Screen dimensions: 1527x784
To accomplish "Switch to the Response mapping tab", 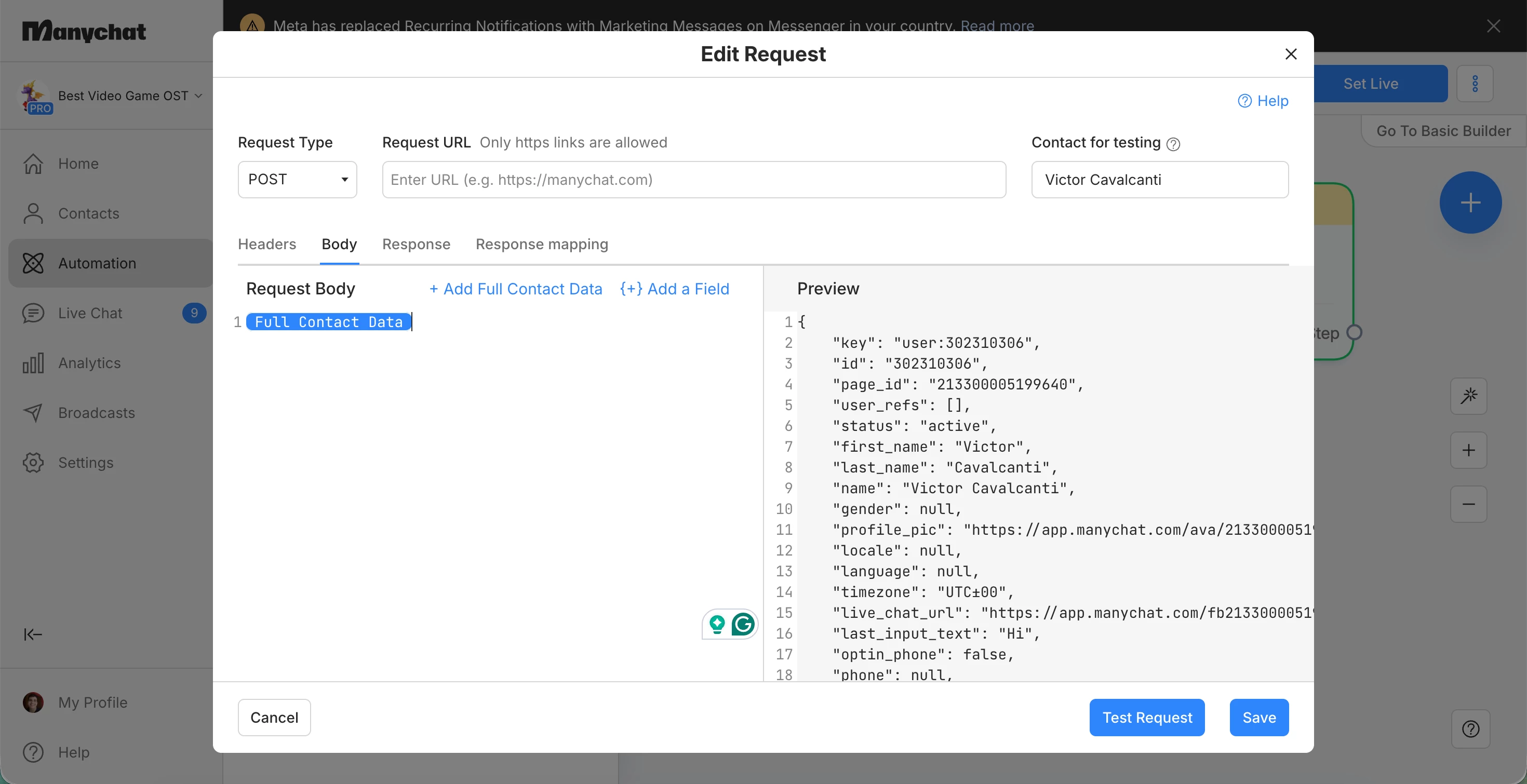I will 542,244.
